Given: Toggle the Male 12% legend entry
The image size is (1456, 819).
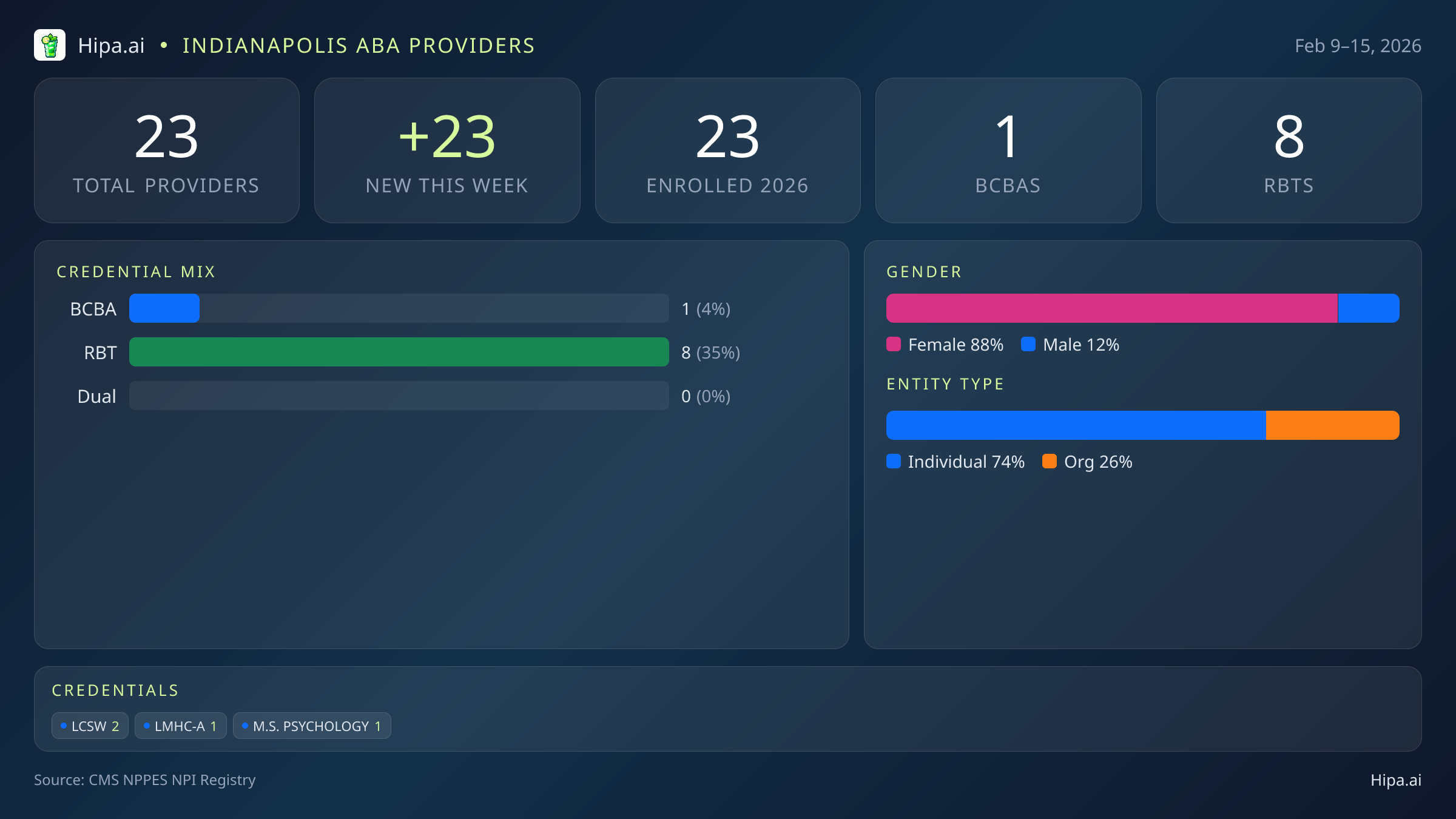Looking at the screenshot, I should click(1070, 344).
